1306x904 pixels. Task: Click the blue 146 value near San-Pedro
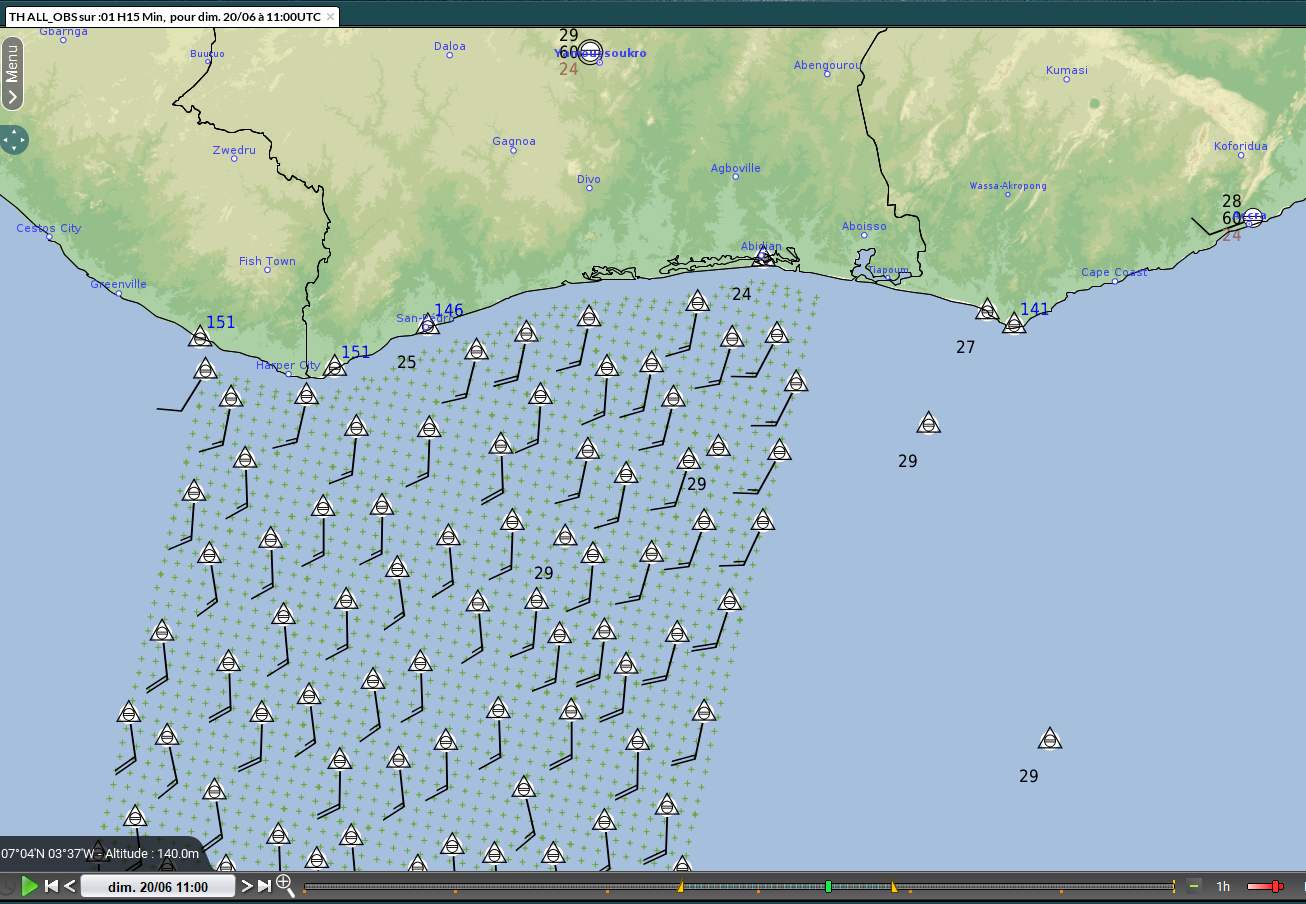point(449,311)
